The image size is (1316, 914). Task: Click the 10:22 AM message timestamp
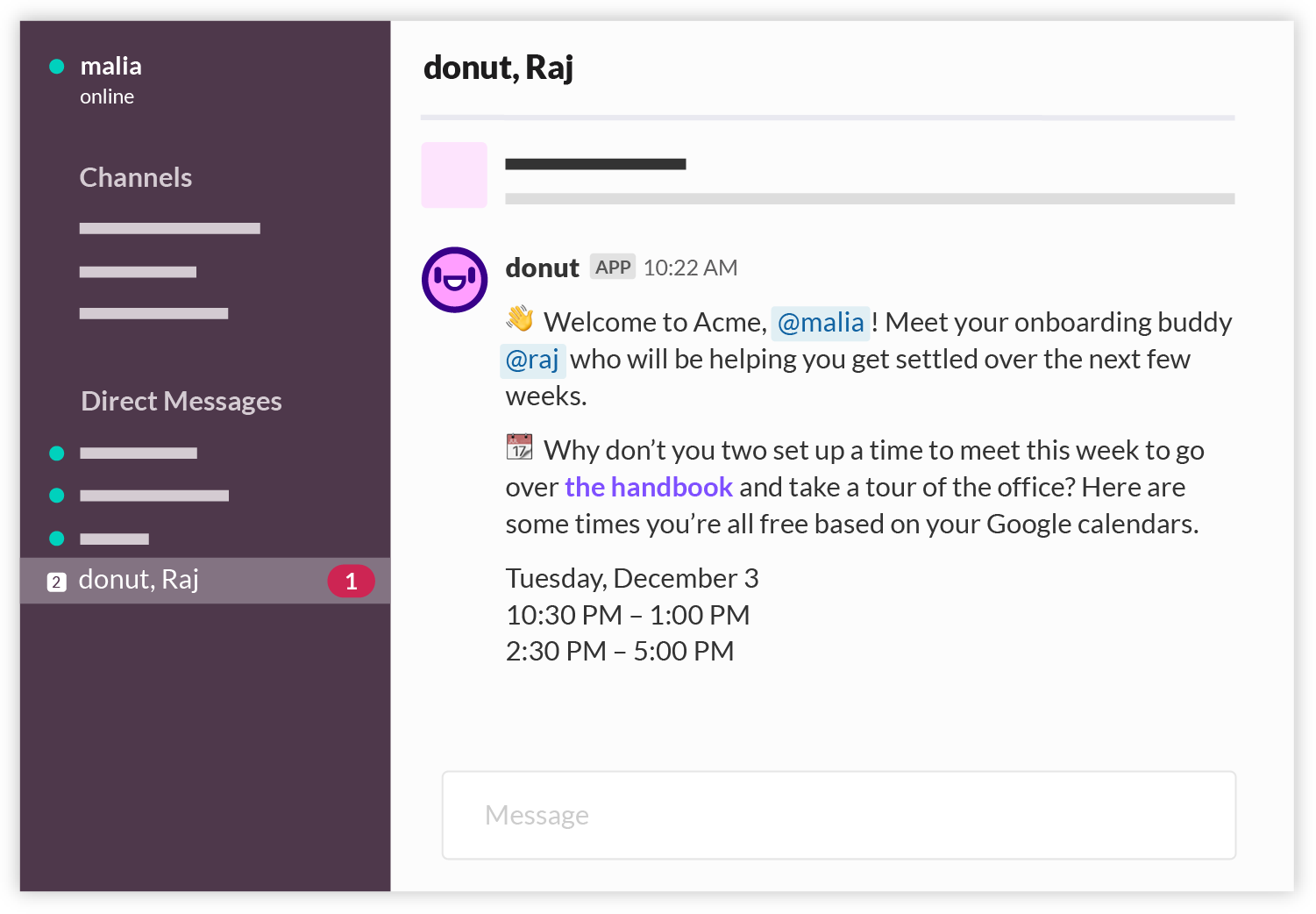tap(690, 268)
